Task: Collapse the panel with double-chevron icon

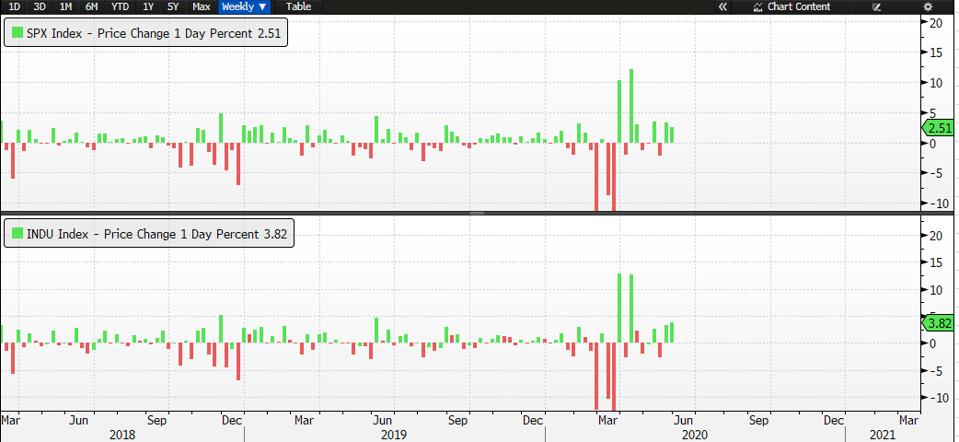Action: (722, 7)
